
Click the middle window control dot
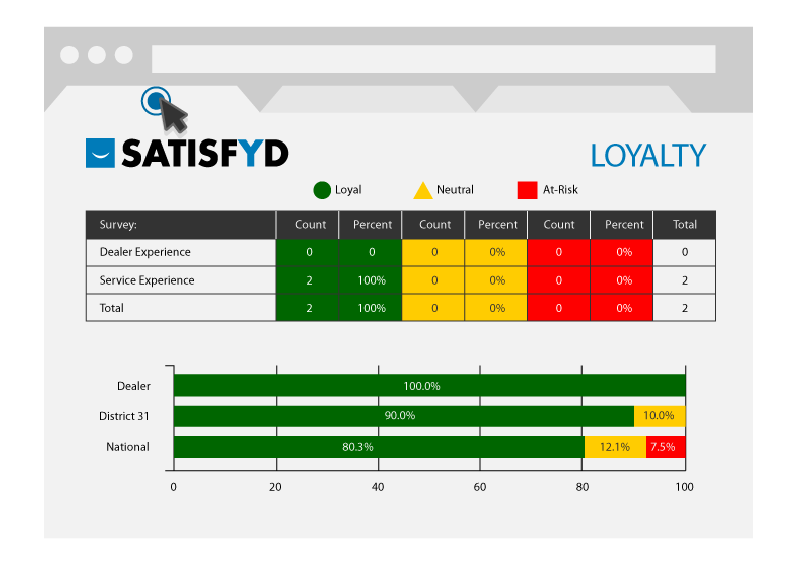(x=97, y=55)
